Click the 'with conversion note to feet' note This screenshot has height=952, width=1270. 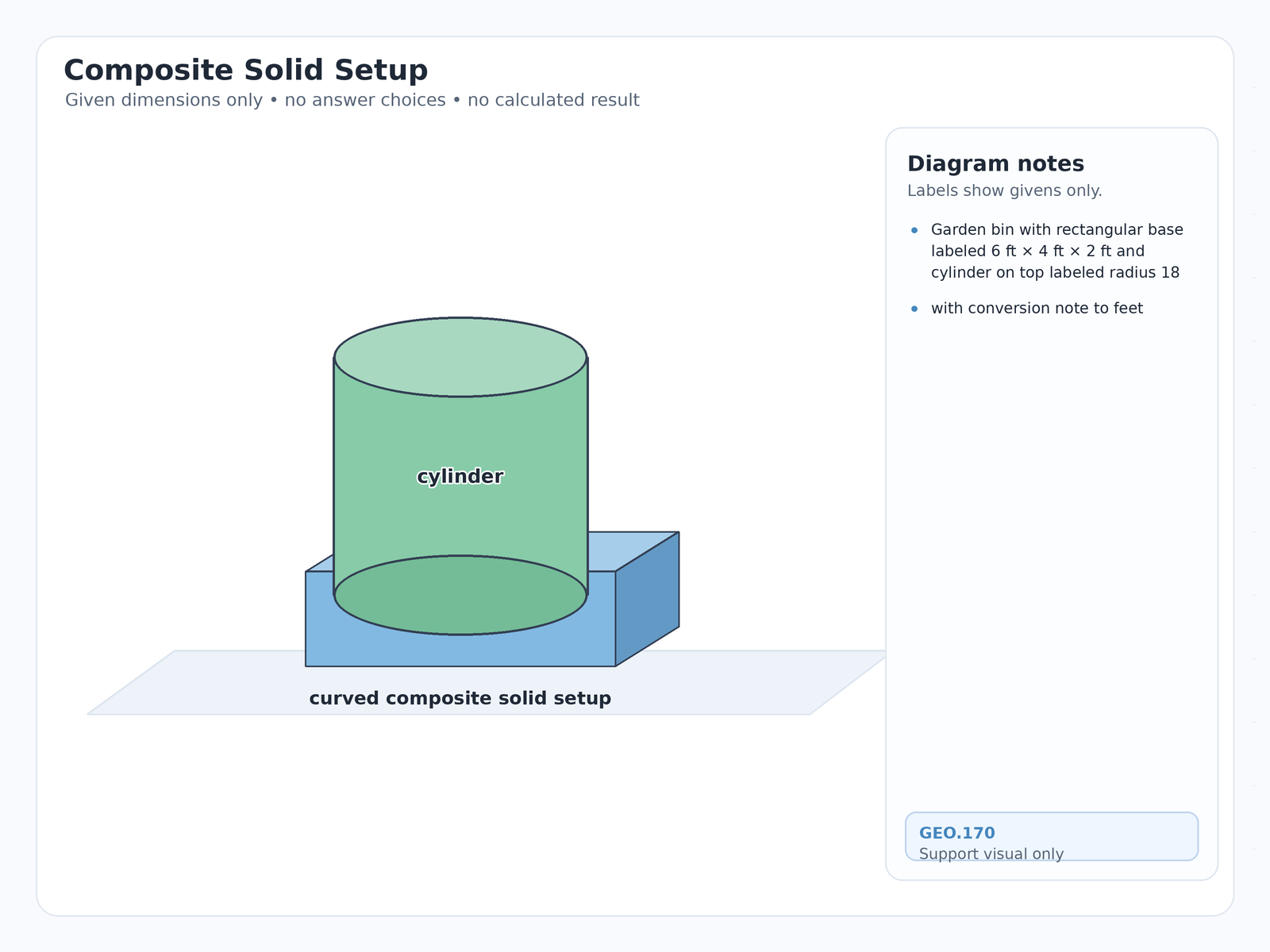(x=1037, y=309)
